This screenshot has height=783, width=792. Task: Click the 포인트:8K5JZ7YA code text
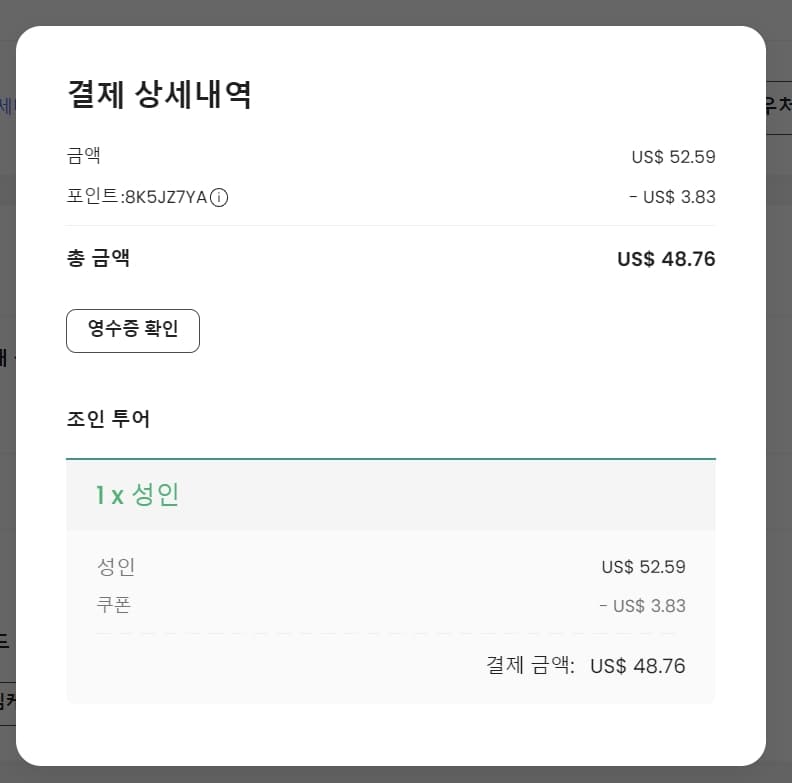click(x=136, y=197)
